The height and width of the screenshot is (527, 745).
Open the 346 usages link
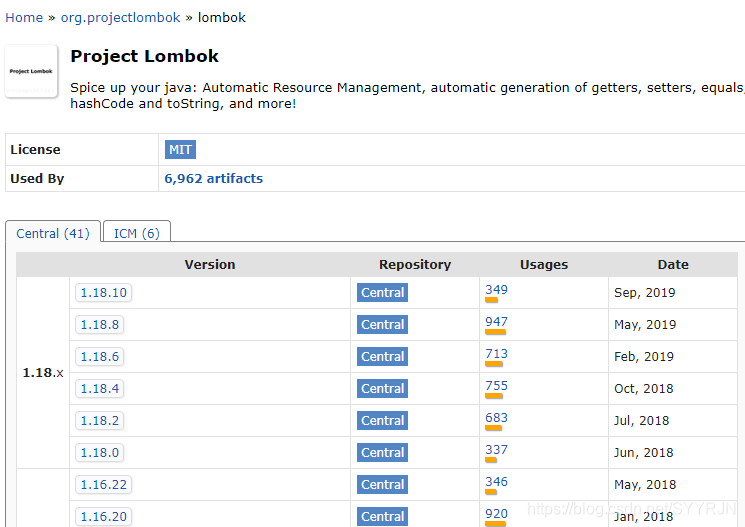tap(496, 481)
